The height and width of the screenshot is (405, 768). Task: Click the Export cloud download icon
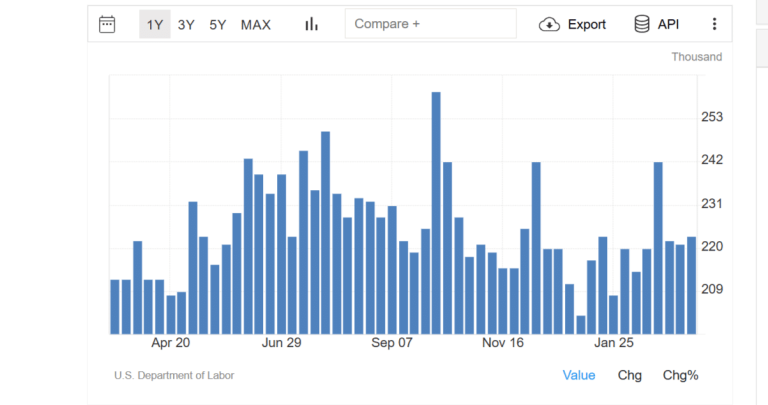(x=549, y=24)
